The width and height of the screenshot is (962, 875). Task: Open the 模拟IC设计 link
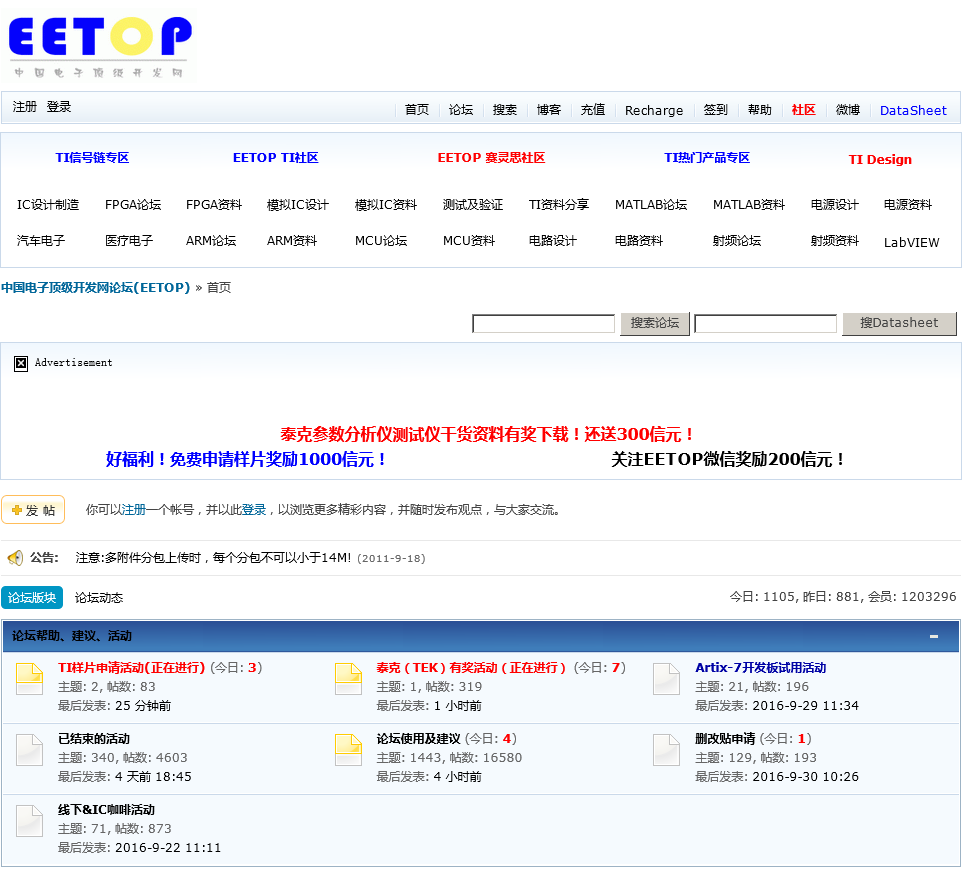[x=298, y=205]
